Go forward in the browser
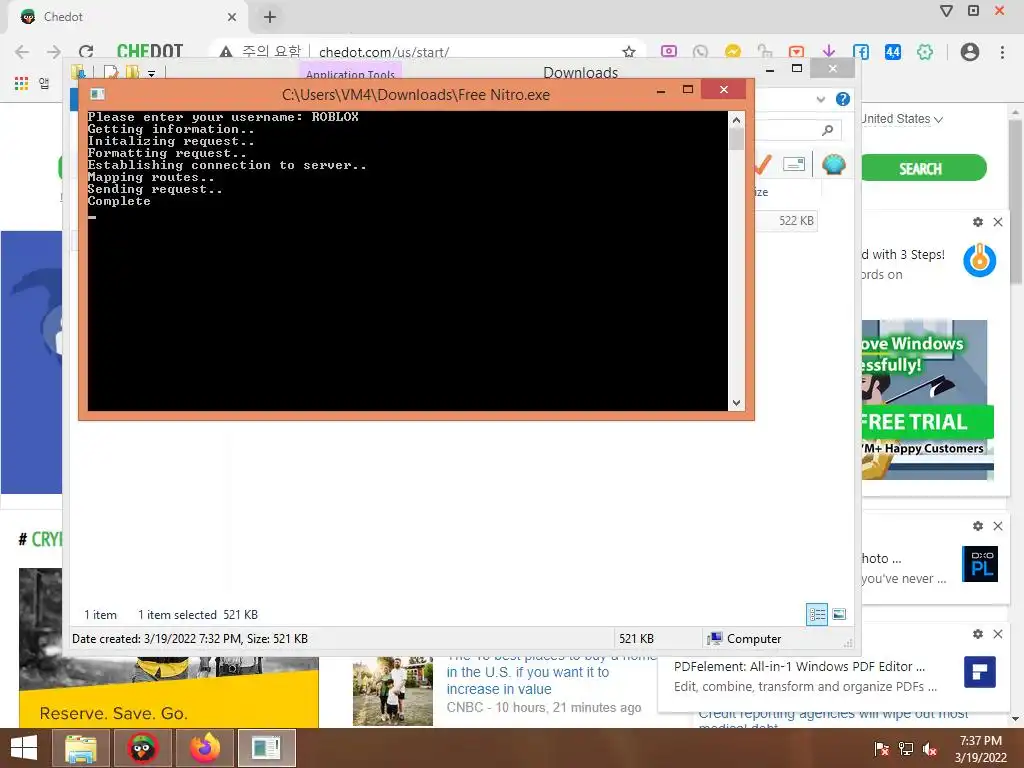The image size is (1024, 768). (x=54, y=52)
